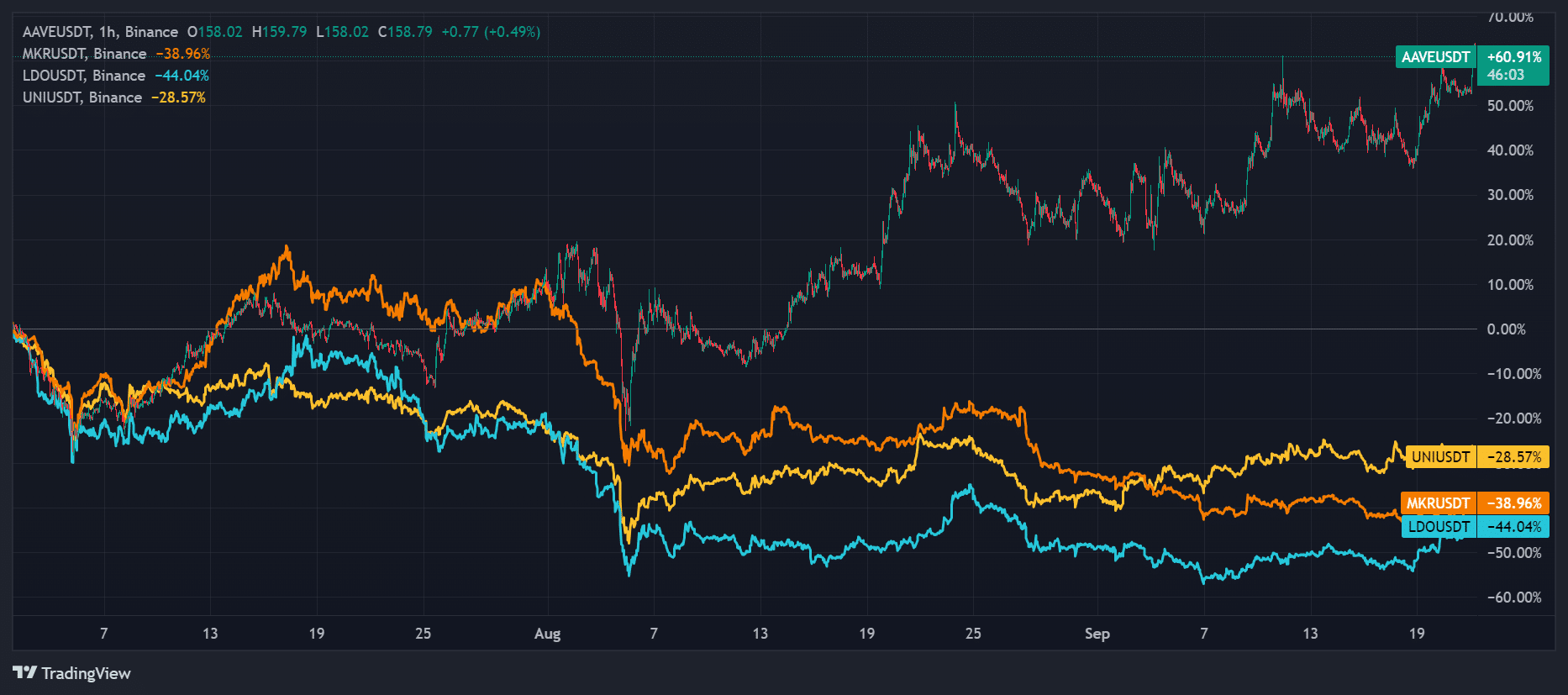Click the −28.57% value beside the UNIUSDT legend
The width and height of the screenshot is (1568, 695).
pos(178,97)
